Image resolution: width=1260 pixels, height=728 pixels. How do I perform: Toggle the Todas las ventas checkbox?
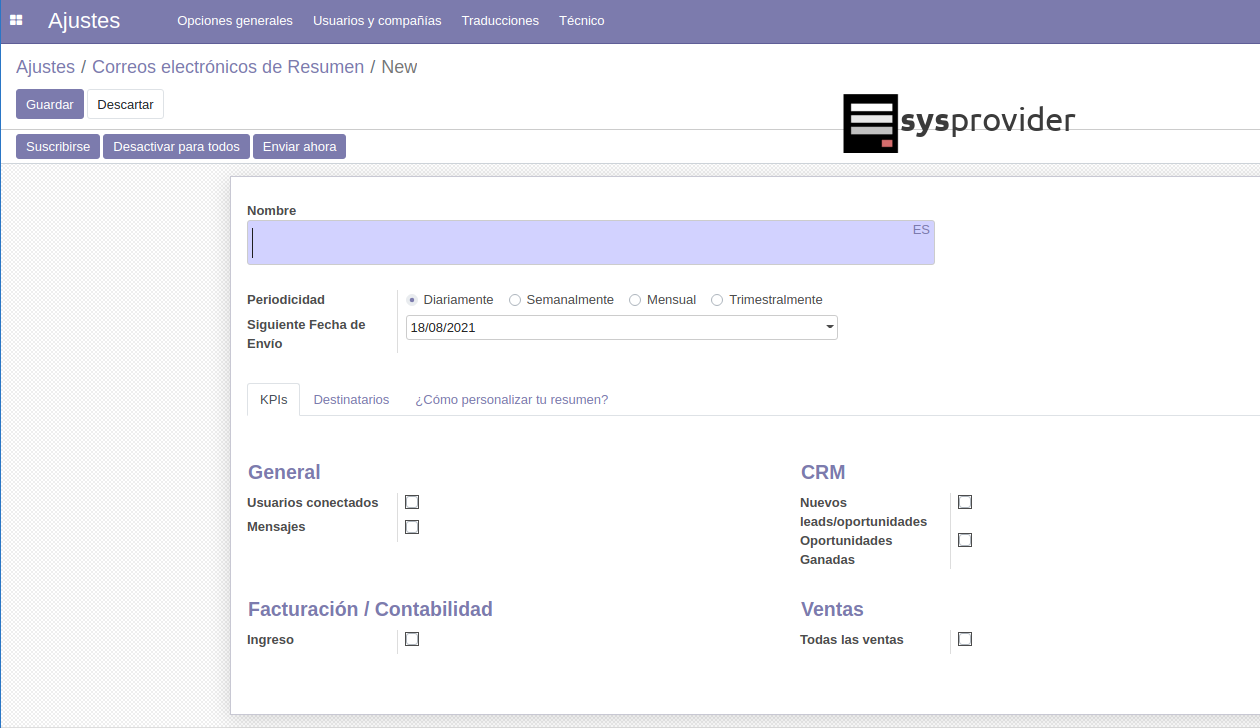(x=965, y=639)
